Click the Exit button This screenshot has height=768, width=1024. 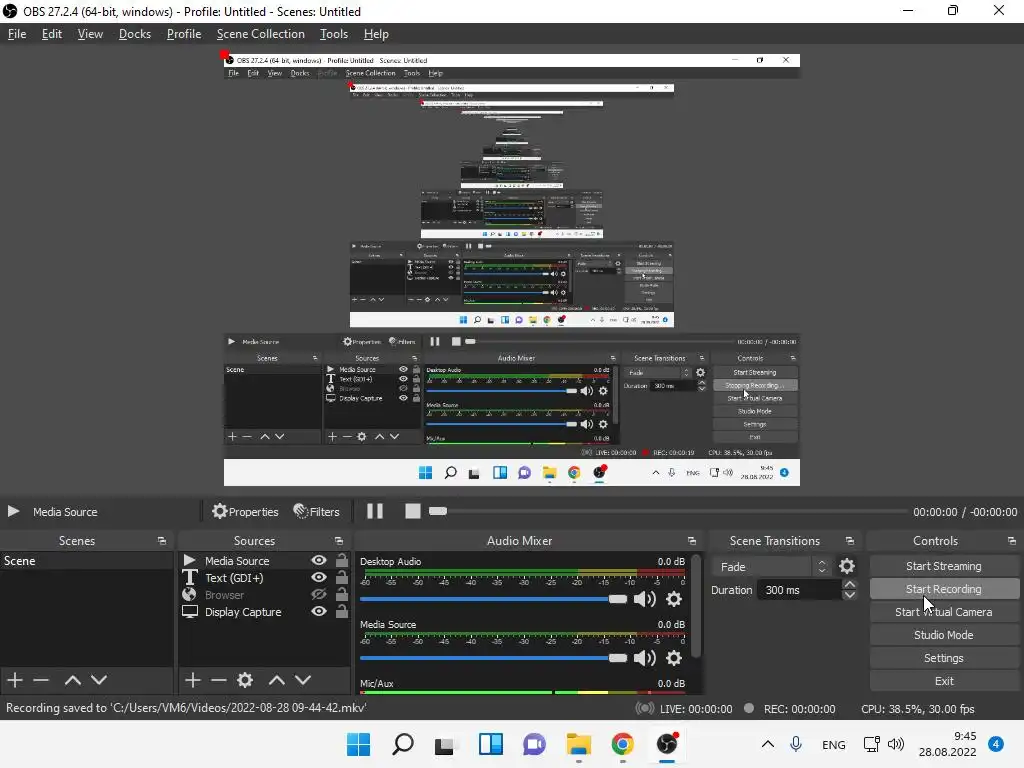point(944,680)
